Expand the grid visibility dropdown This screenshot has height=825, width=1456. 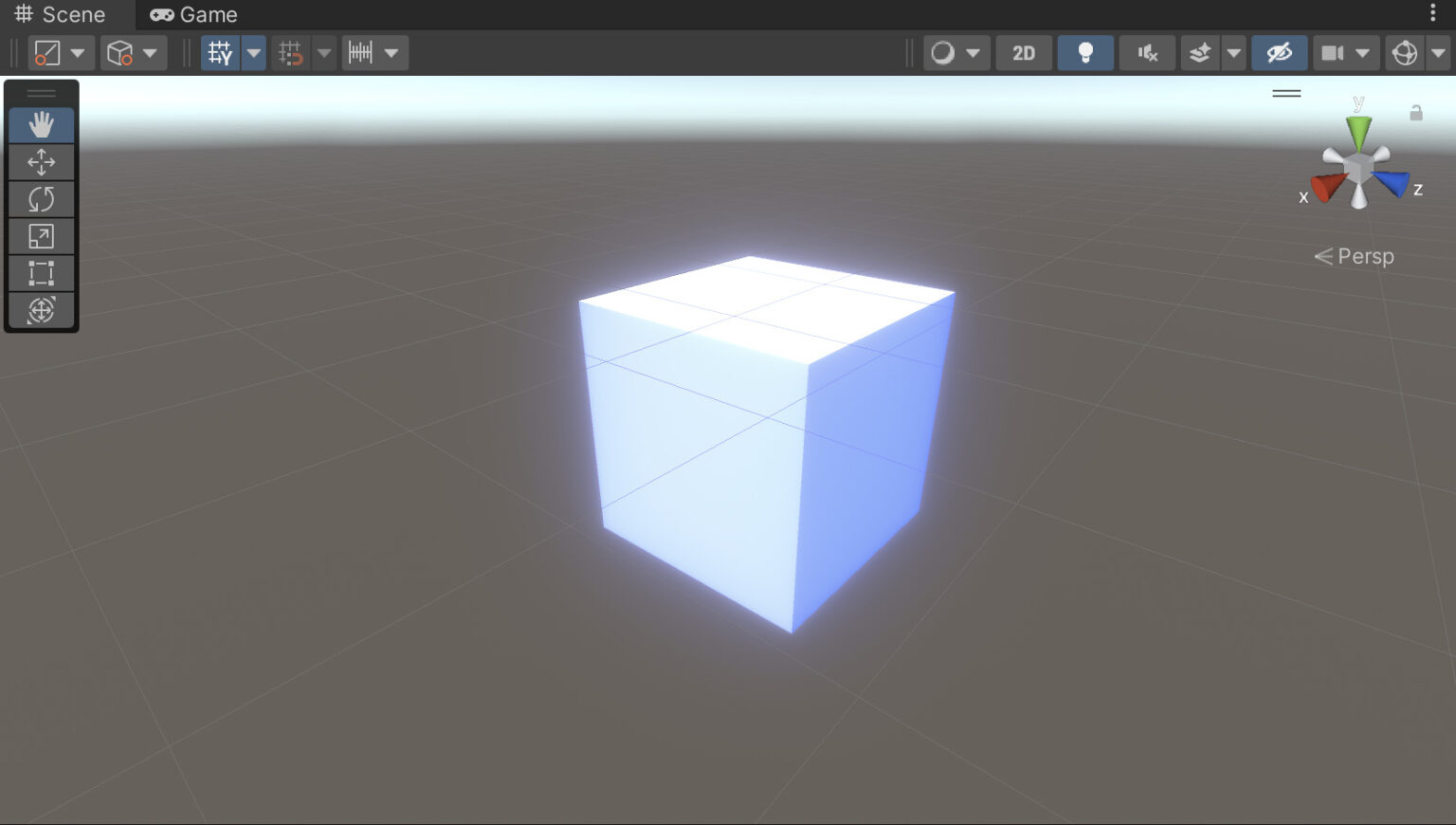pos(253,53)
